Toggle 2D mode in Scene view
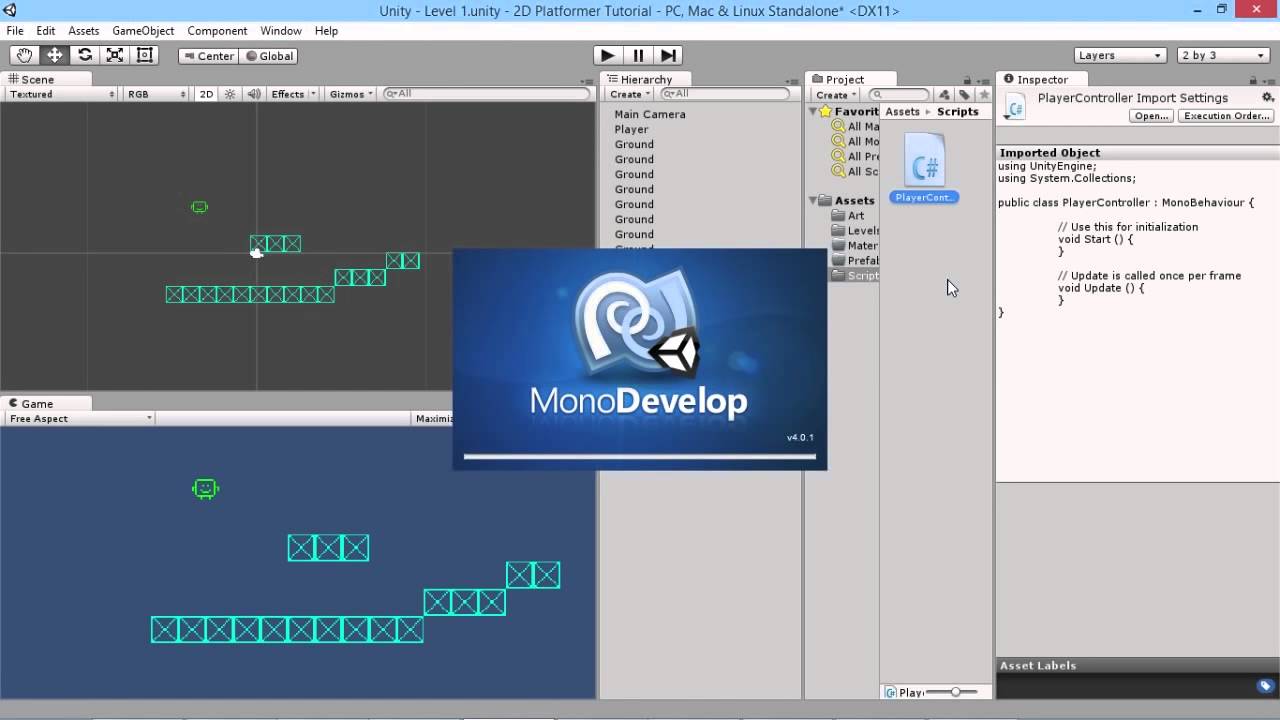Image resolution: width=1280 pixels, height=720 pixels. pos(206,94)
